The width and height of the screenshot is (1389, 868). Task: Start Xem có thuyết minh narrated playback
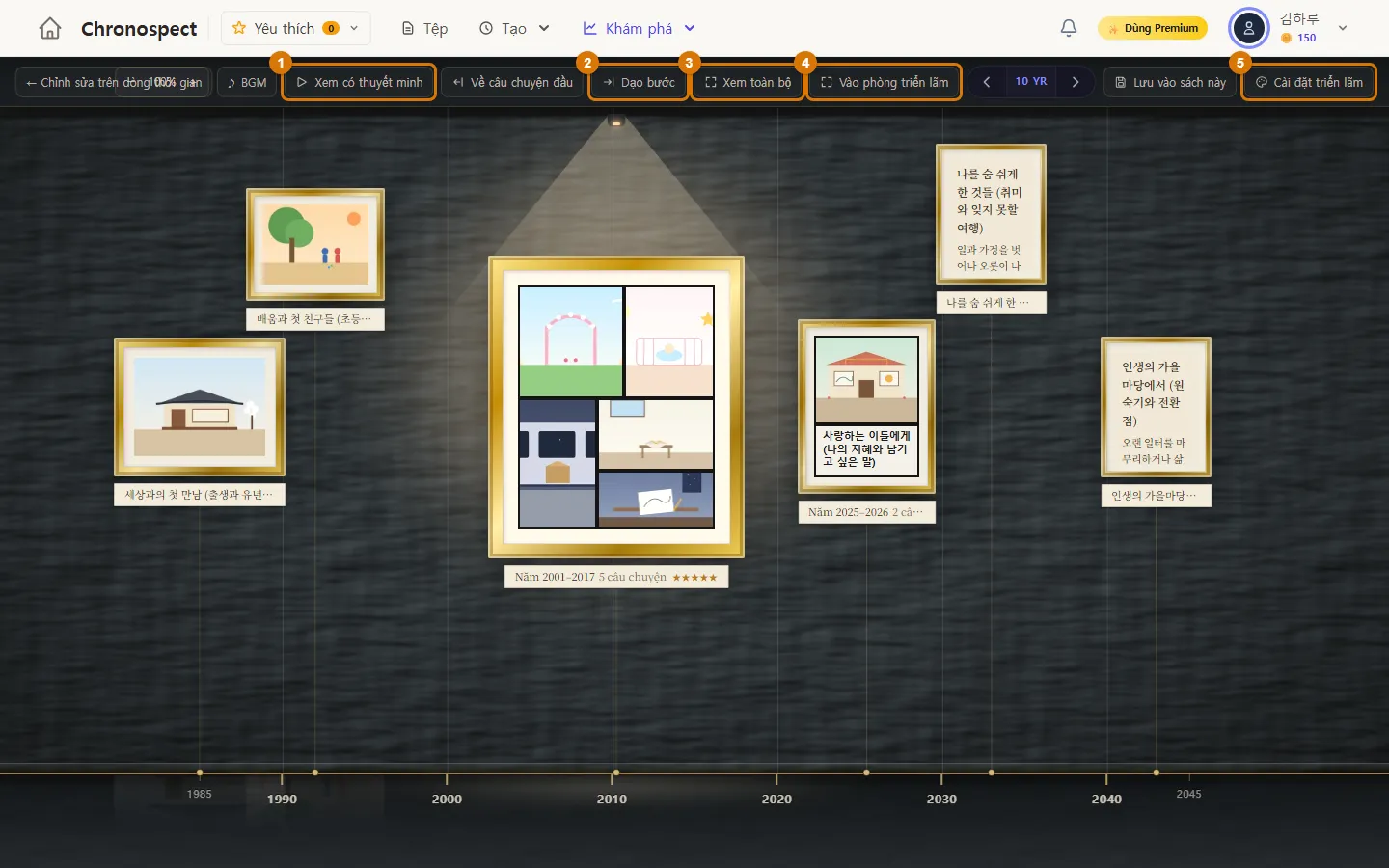(x=359, y=82)
